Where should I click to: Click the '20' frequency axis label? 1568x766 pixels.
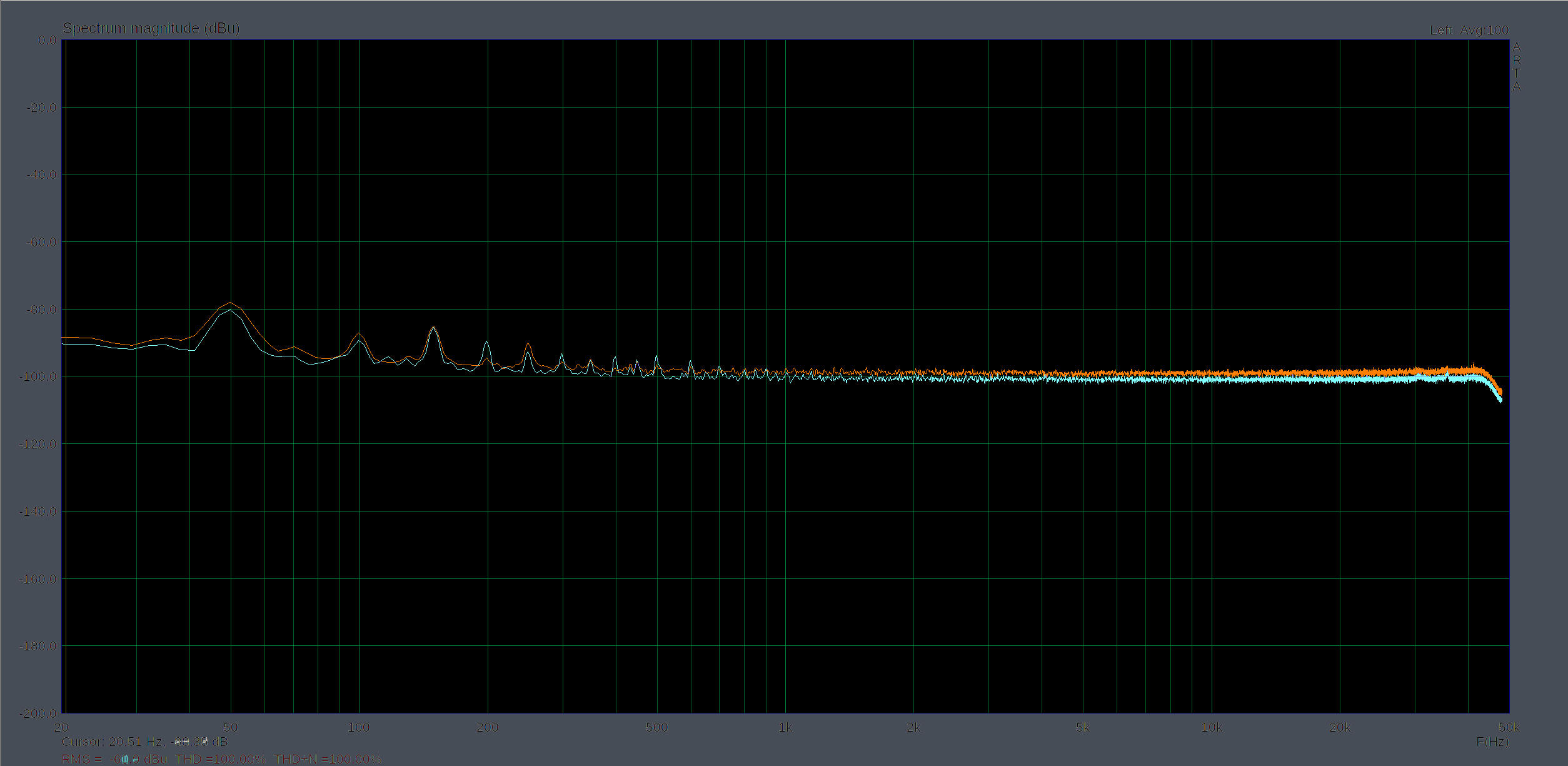tap(61, 727)
